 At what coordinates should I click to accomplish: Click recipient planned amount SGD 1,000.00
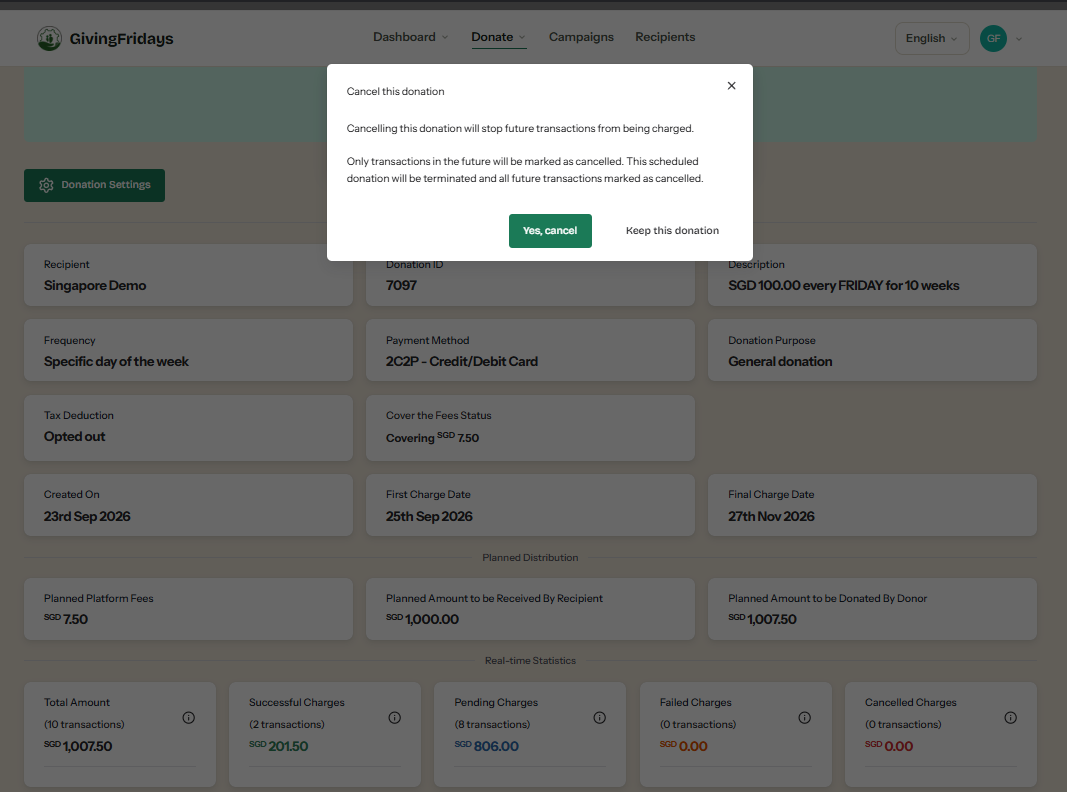(x=422, y=619)
